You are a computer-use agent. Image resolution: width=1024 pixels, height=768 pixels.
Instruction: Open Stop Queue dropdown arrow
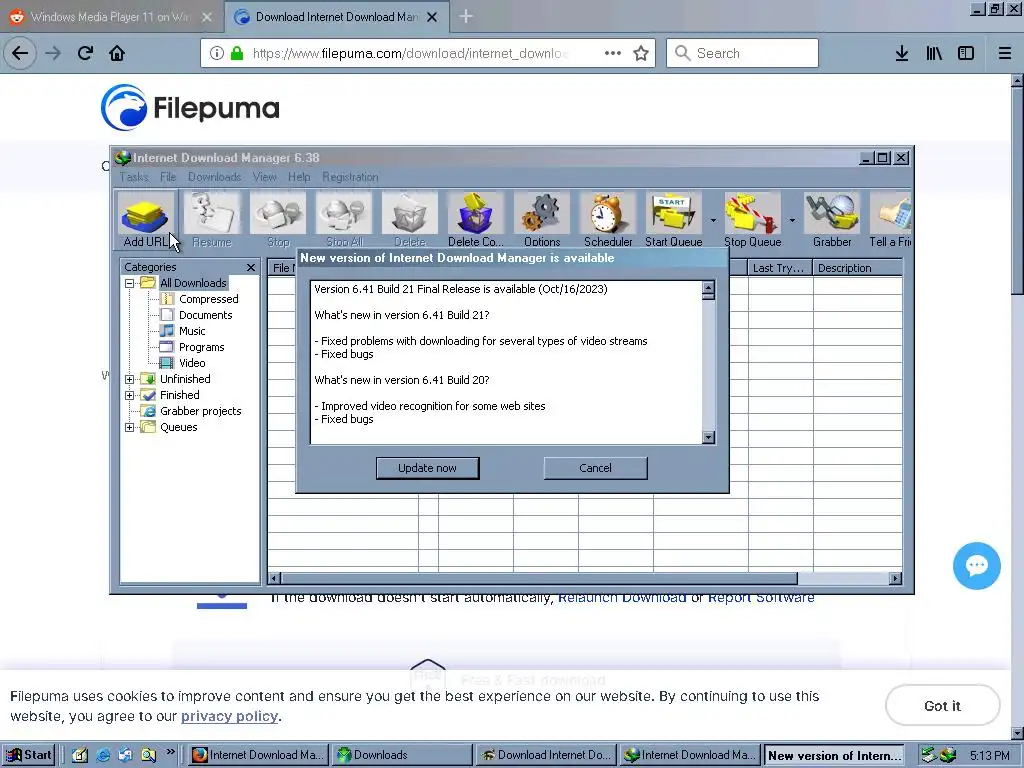click(x=792, y=220)
